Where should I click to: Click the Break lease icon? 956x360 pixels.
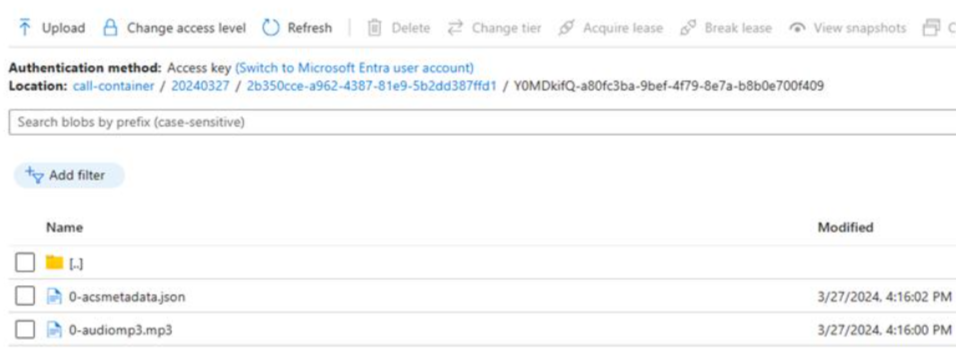pos(688,27)
